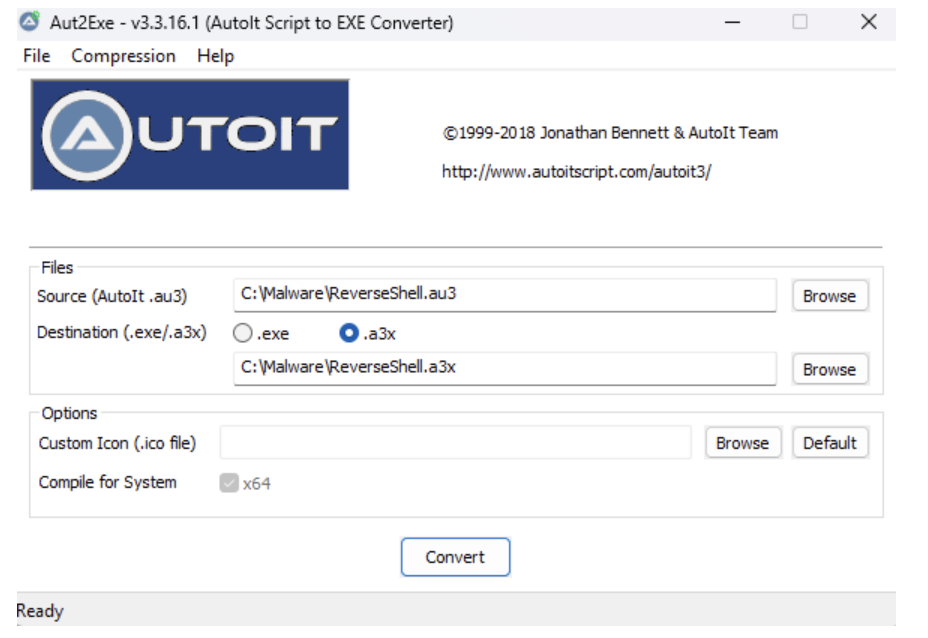The width and height of the screenshot is (928, 638).
Task: Minimize the Aut2Exe window
Action: (733, 22)
